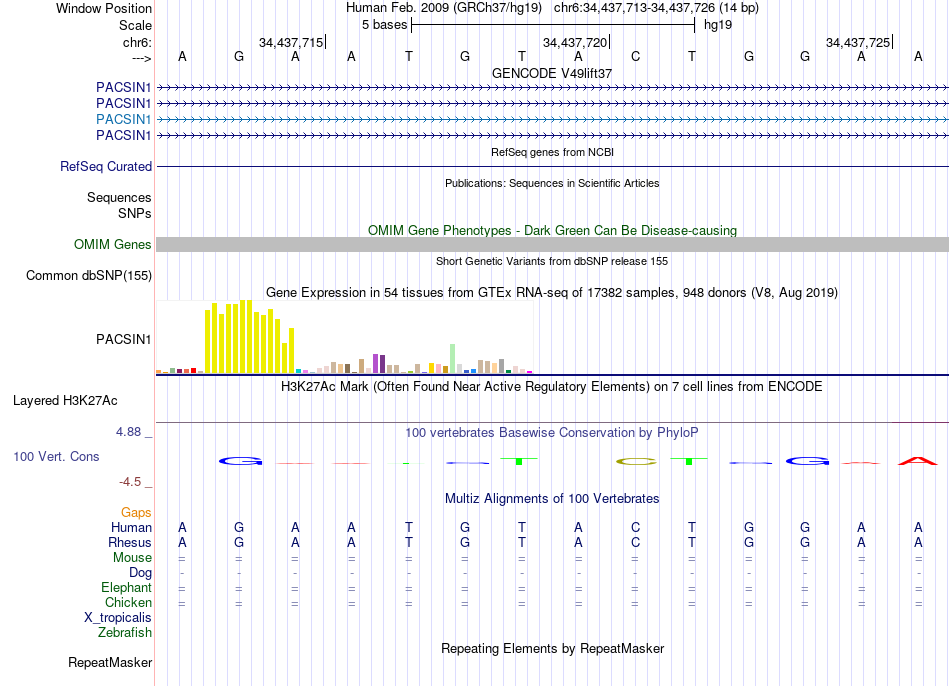Viewport: 950px width, 686px height.
Task: Select the Human alignment row label
Action: [131, 528]
